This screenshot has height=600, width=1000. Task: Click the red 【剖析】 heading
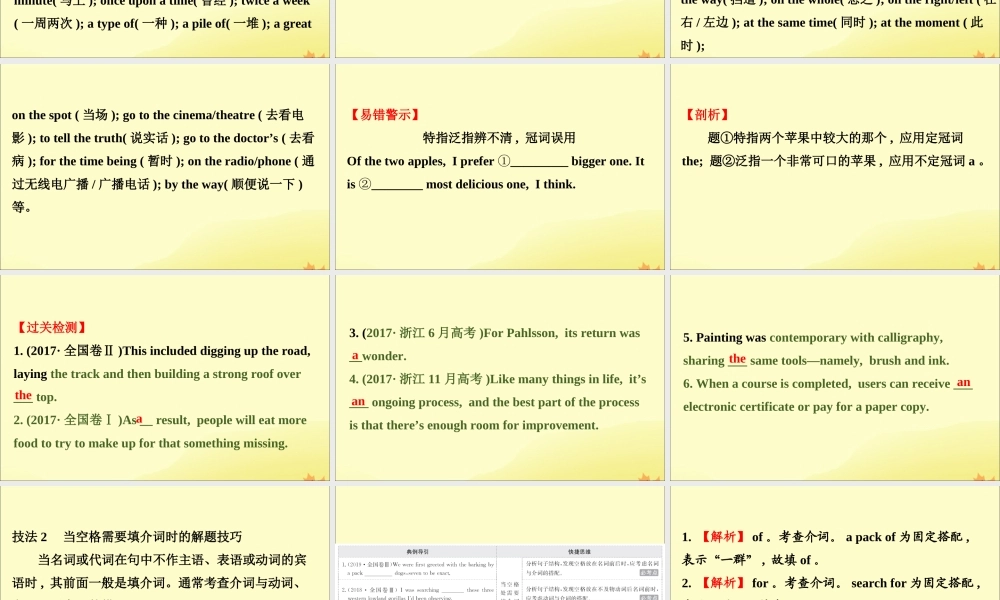(x=707, y=115)
